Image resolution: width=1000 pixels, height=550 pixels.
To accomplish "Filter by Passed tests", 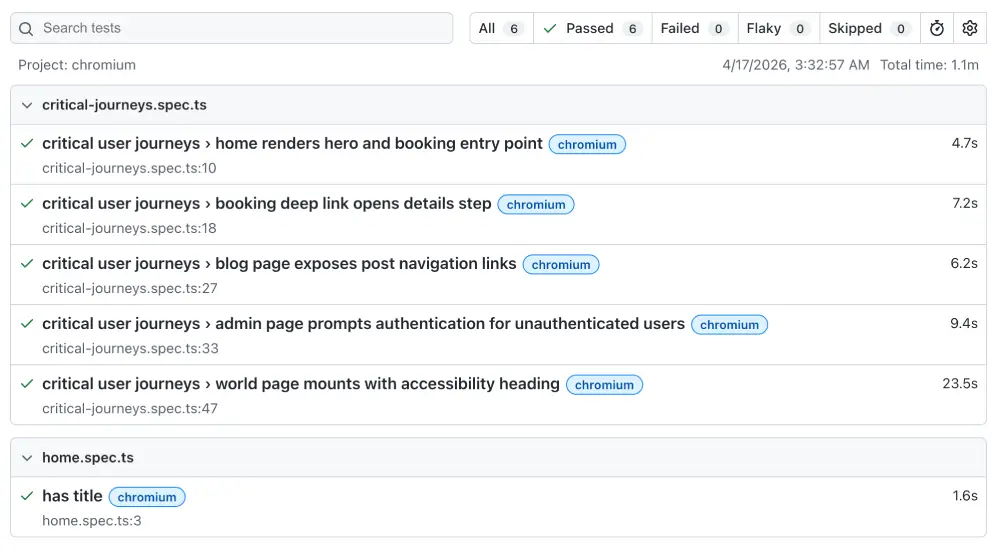I will [592, 29].
